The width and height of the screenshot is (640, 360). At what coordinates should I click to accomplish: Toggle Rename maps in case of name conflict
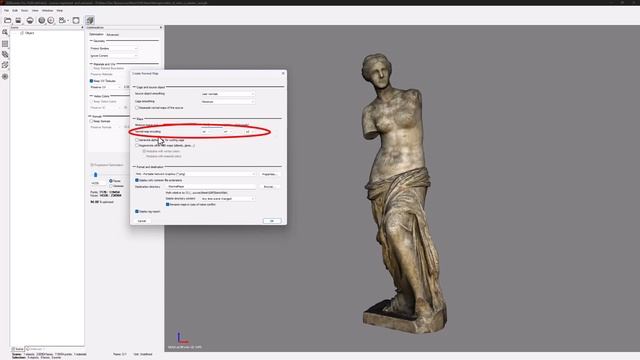click(167, 204)
